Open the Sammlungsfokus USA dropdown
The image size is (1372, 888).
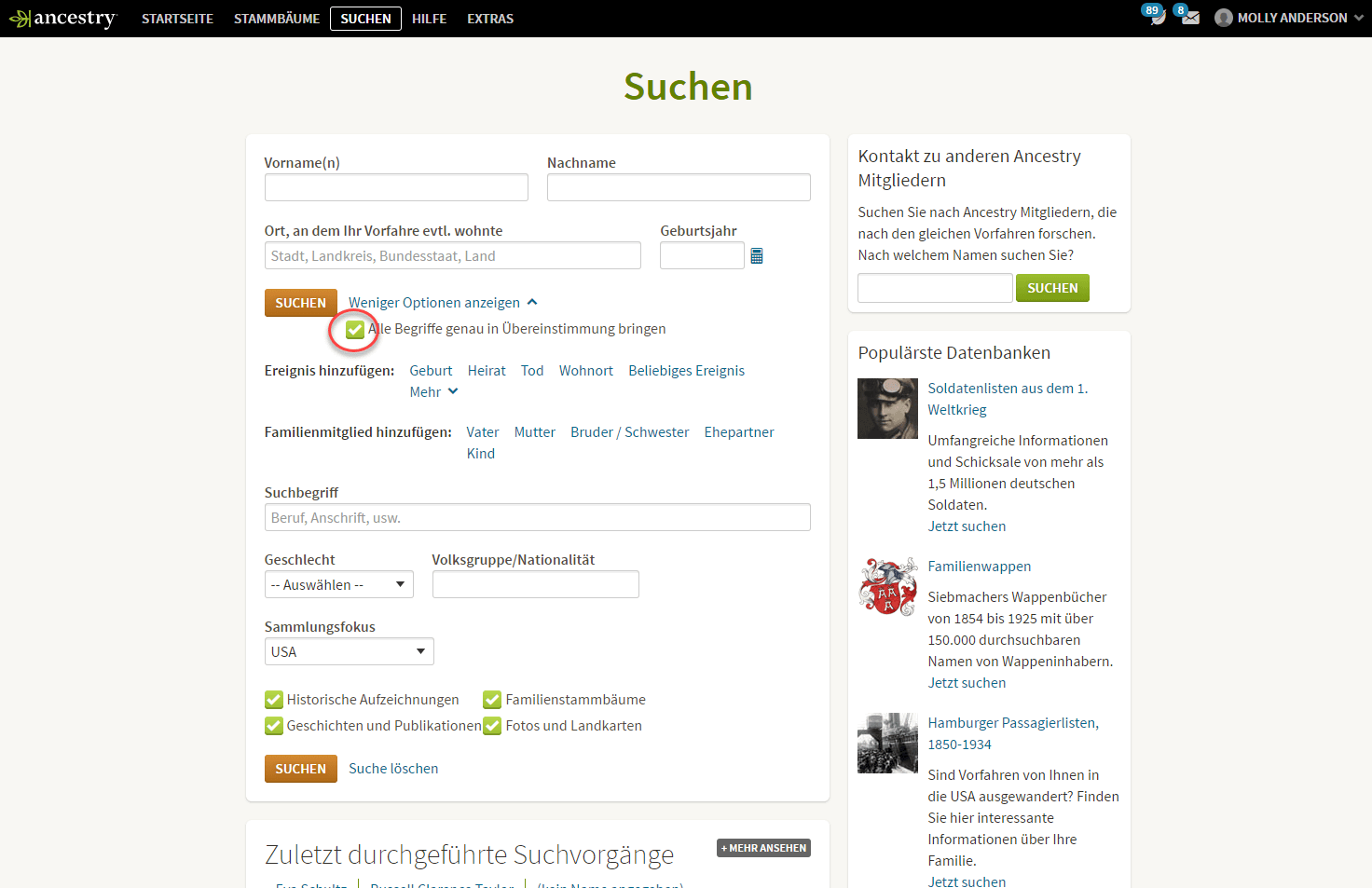[350, 651]
